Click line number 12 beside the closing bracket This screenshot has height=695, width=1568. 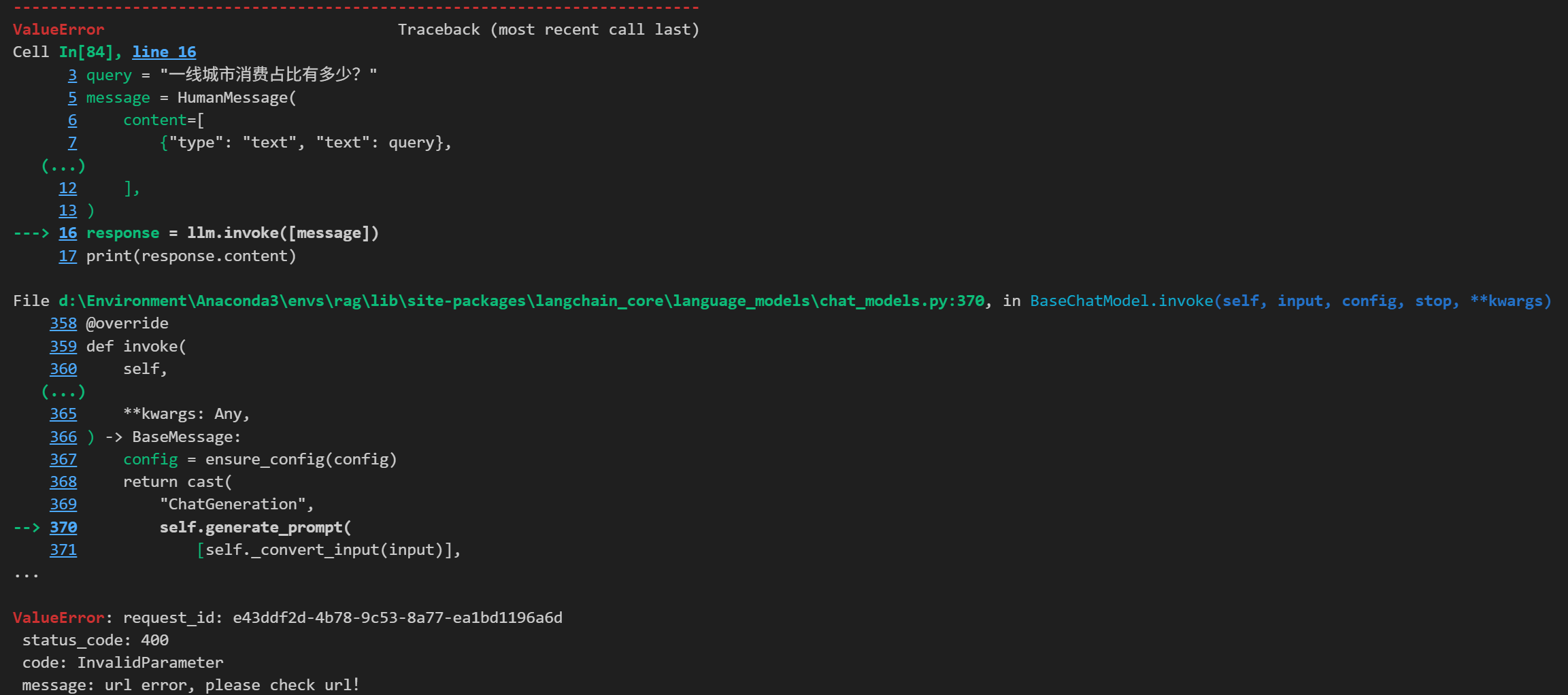click(x=67, y=188)
